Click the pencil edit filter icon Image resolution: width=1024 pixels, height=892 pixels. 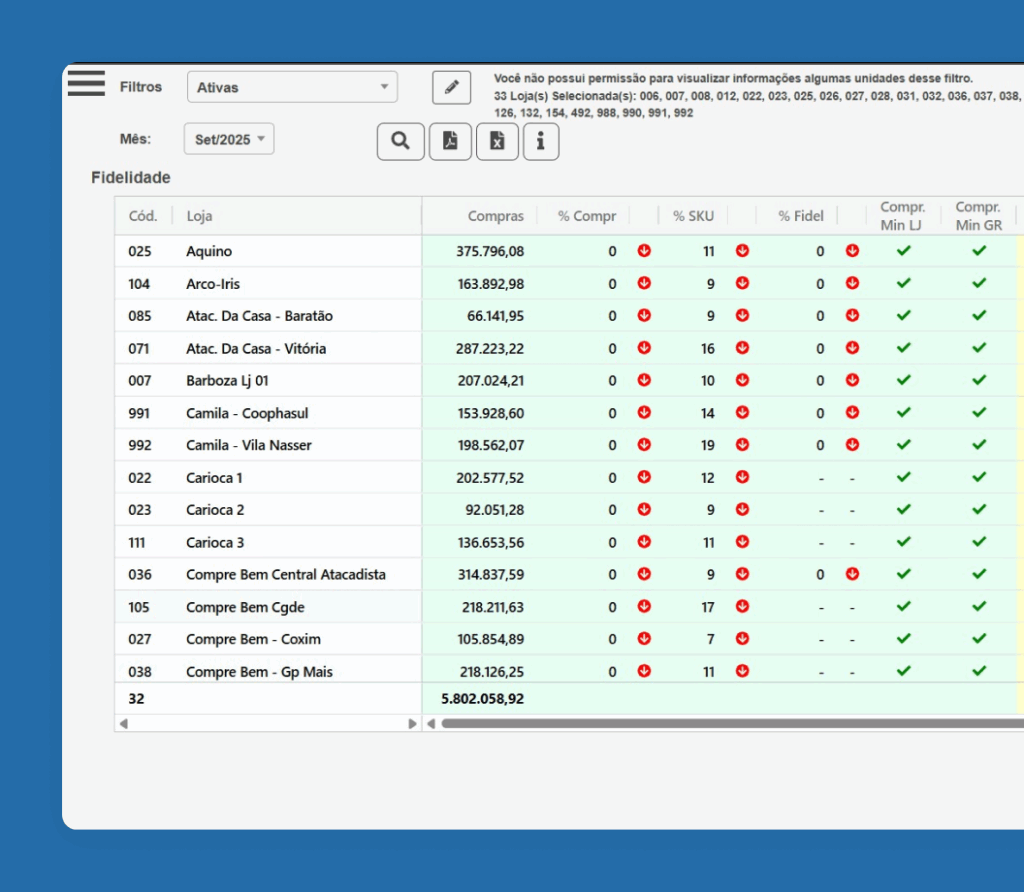pyautogui.click(x=451, y=88)
